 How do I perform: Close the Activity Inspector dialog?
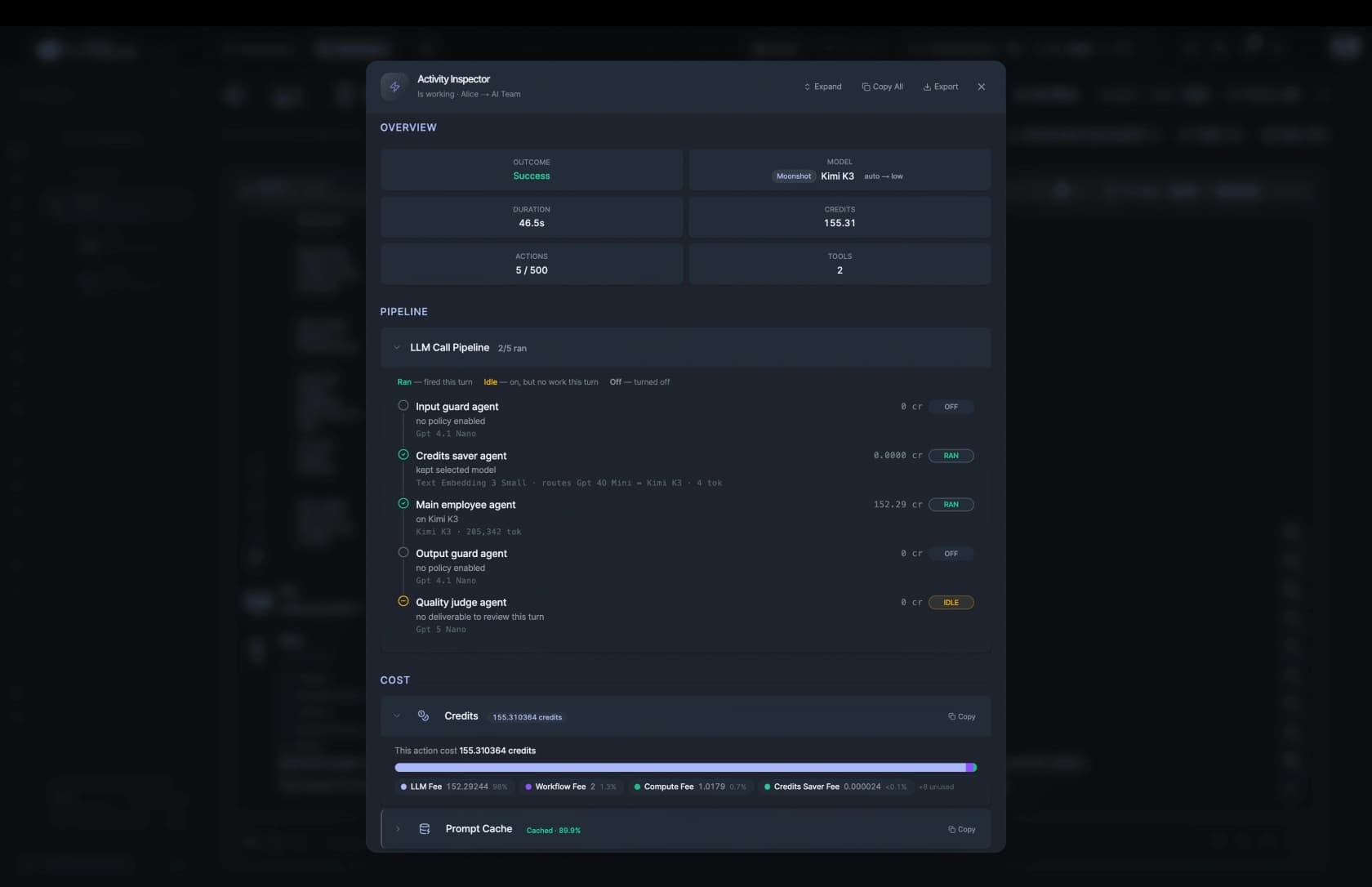[x=982, y=87]
